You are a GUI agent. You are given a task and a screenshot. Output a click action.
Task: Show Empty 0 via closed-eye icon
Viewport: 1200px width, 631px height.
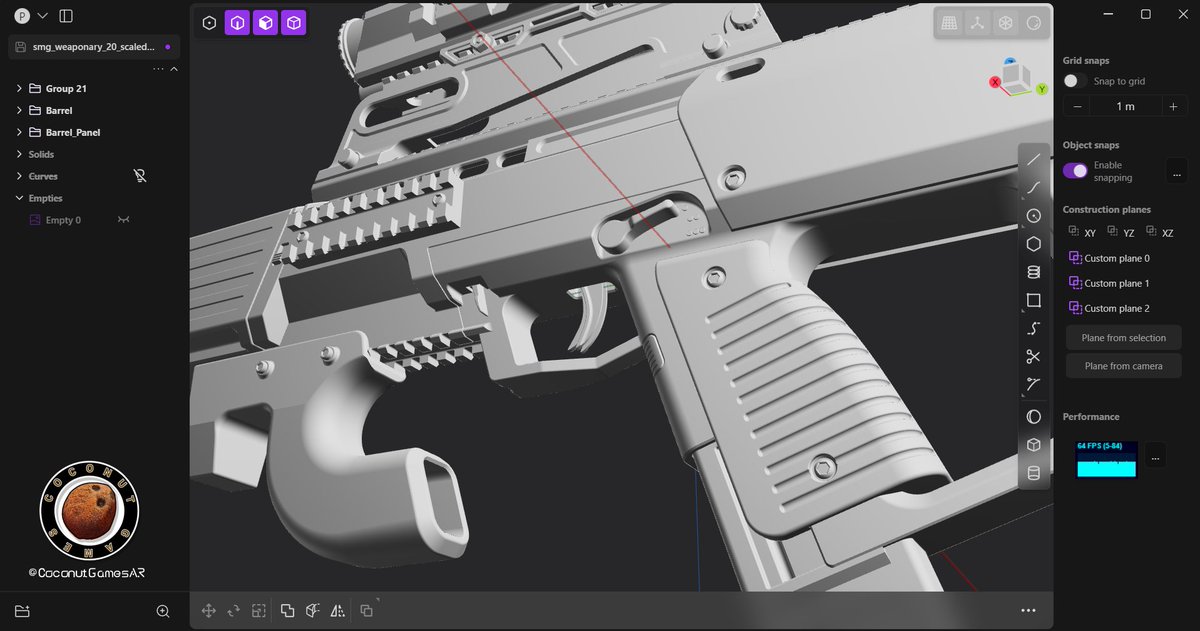click(124, 220)
